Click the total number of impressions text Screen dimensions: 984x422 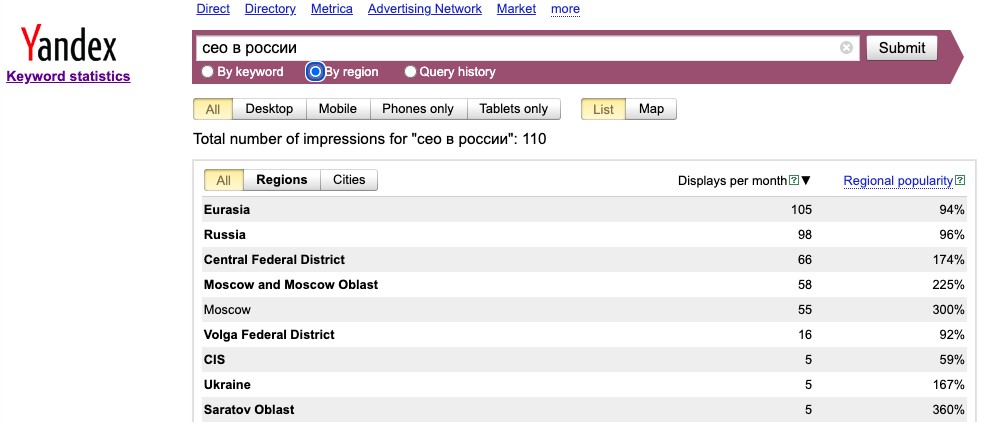click(x=370, y=139)
